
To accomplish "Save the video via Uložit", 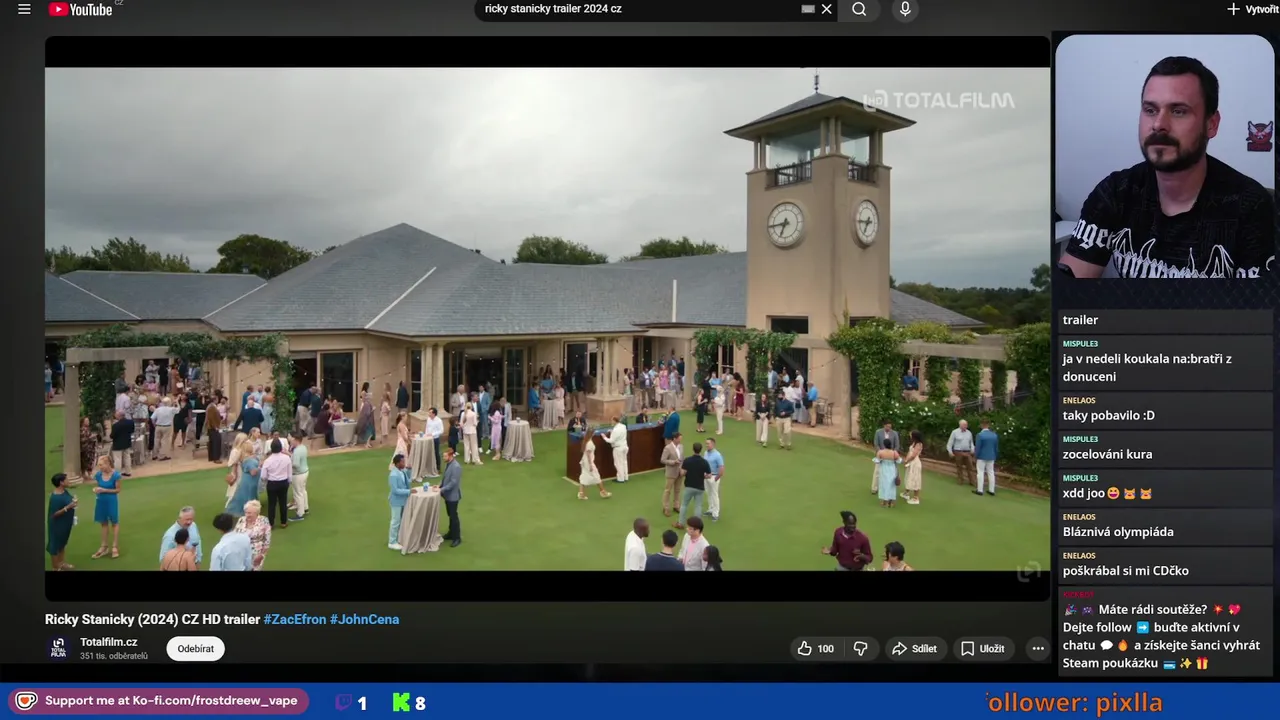I will click(982, 649).
